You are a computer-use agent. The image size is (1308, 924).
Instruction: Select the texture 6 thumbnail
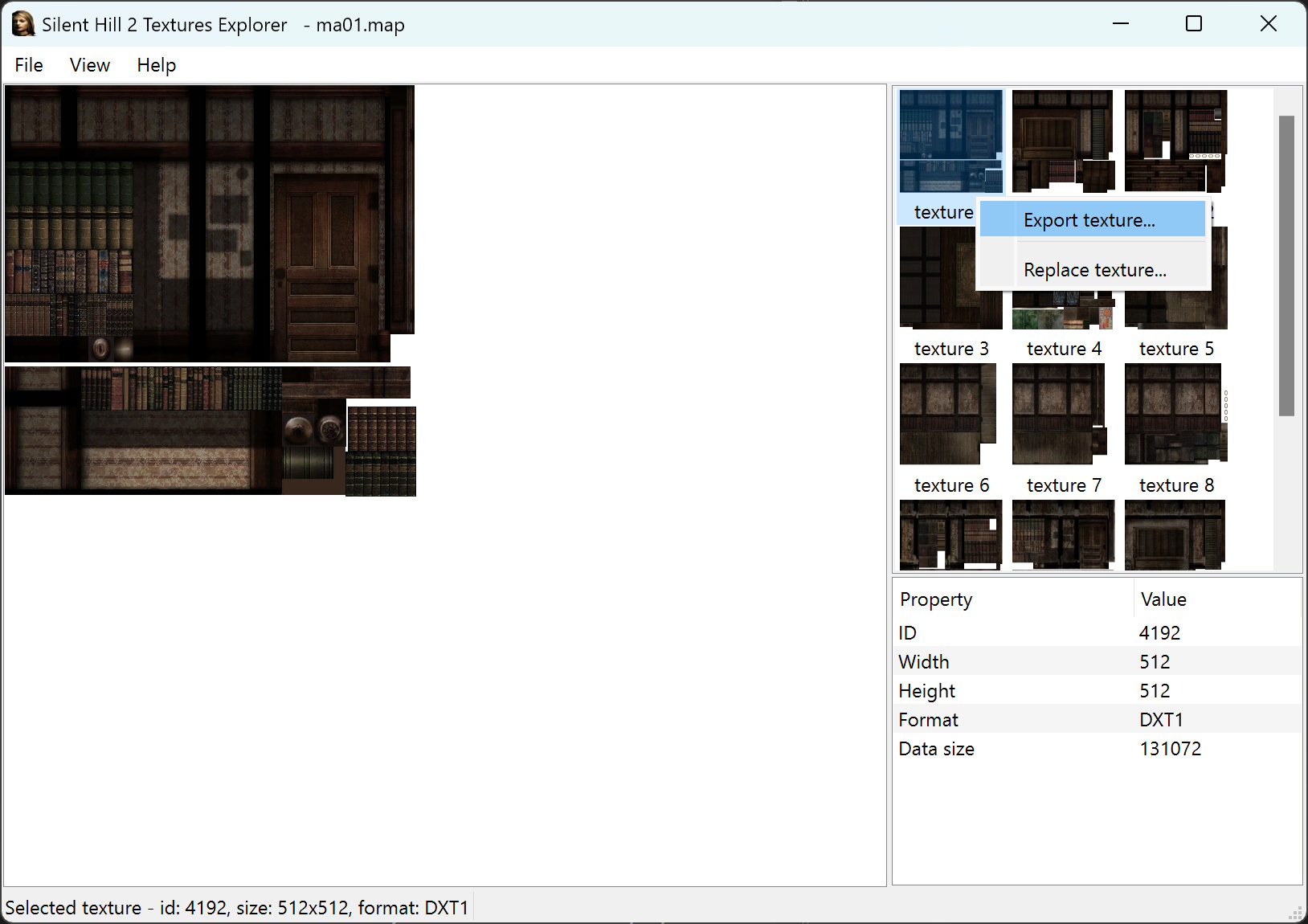tap(951, 414)
